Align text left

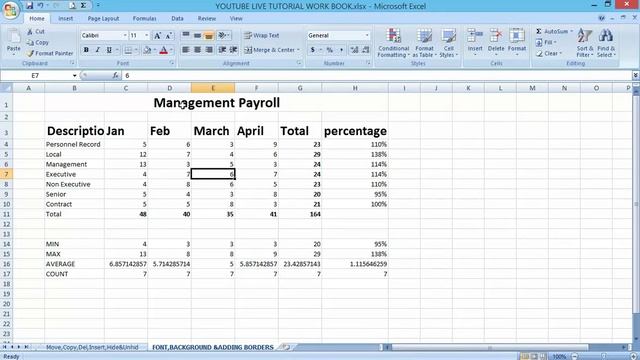[x=186, y=50]
